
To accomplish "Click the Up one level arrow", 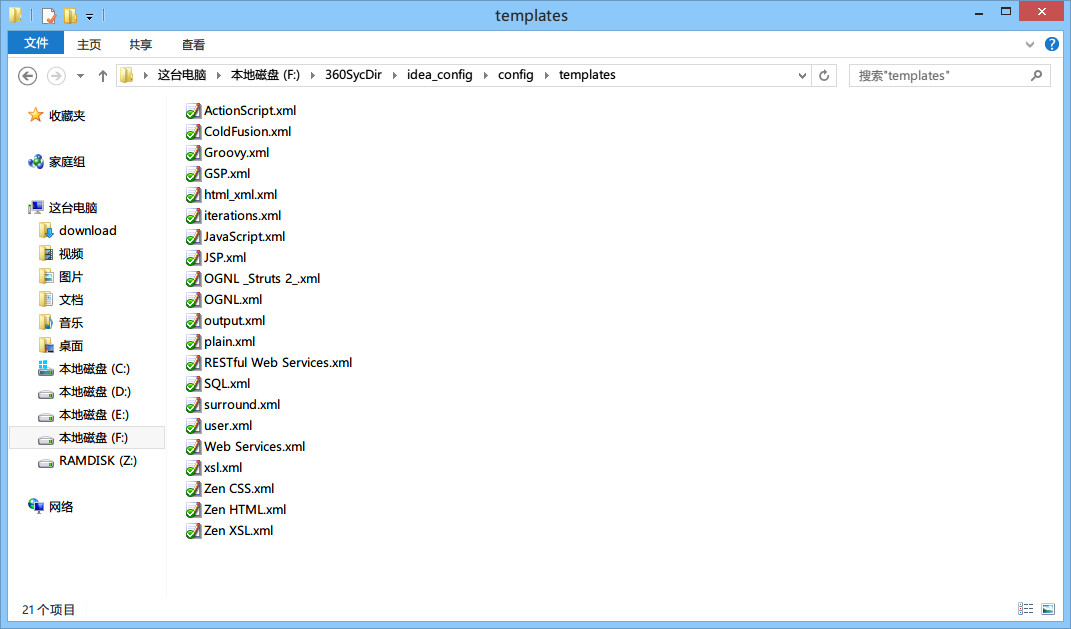I will 102,76.
